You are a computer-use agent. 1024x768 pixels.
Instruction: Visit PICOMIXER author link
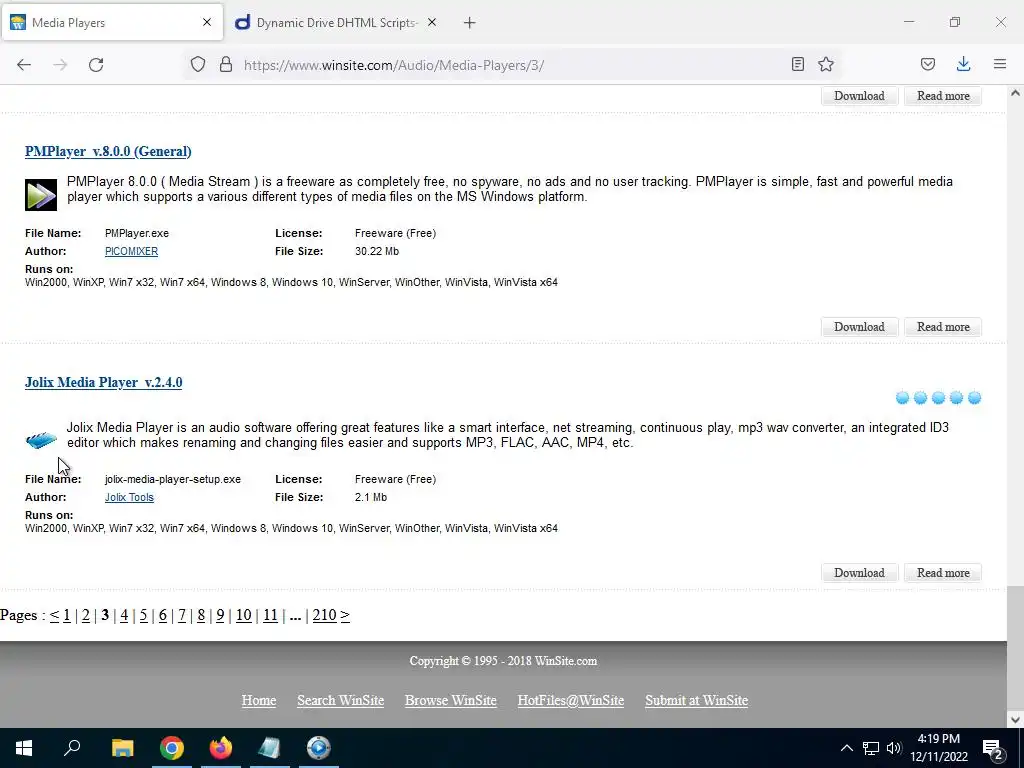(131, 251)
